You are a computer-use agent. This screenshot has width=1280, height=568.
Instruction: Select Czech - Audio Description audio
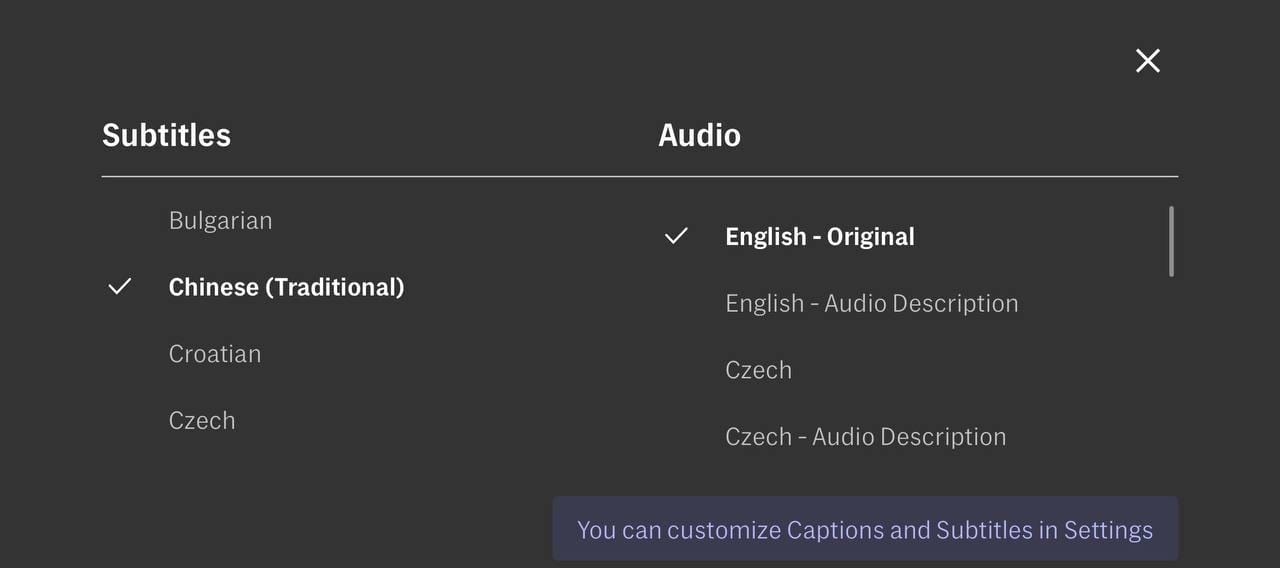point(865,437)
